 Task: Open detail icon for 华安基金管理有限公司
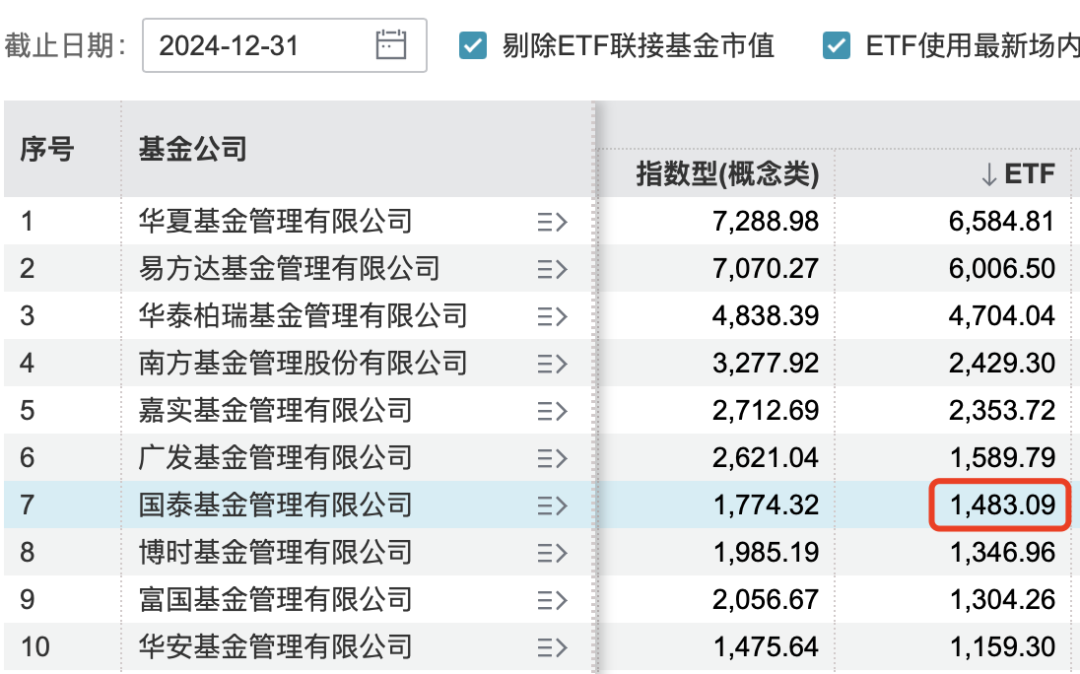point(552,648)
